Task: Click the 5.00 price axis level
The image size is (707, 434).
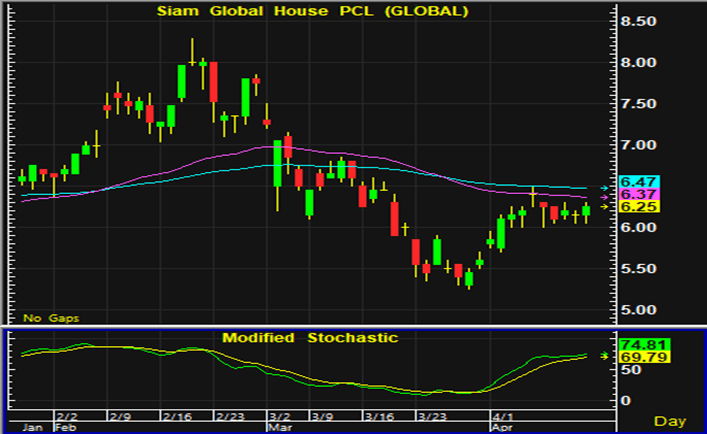Action: point(638,309)
